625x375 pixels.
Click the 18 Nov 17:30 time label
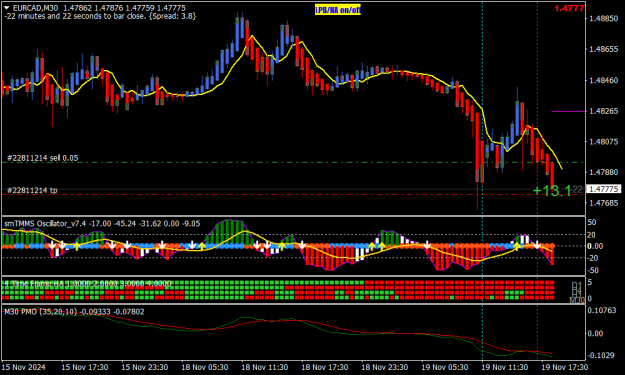324,367
